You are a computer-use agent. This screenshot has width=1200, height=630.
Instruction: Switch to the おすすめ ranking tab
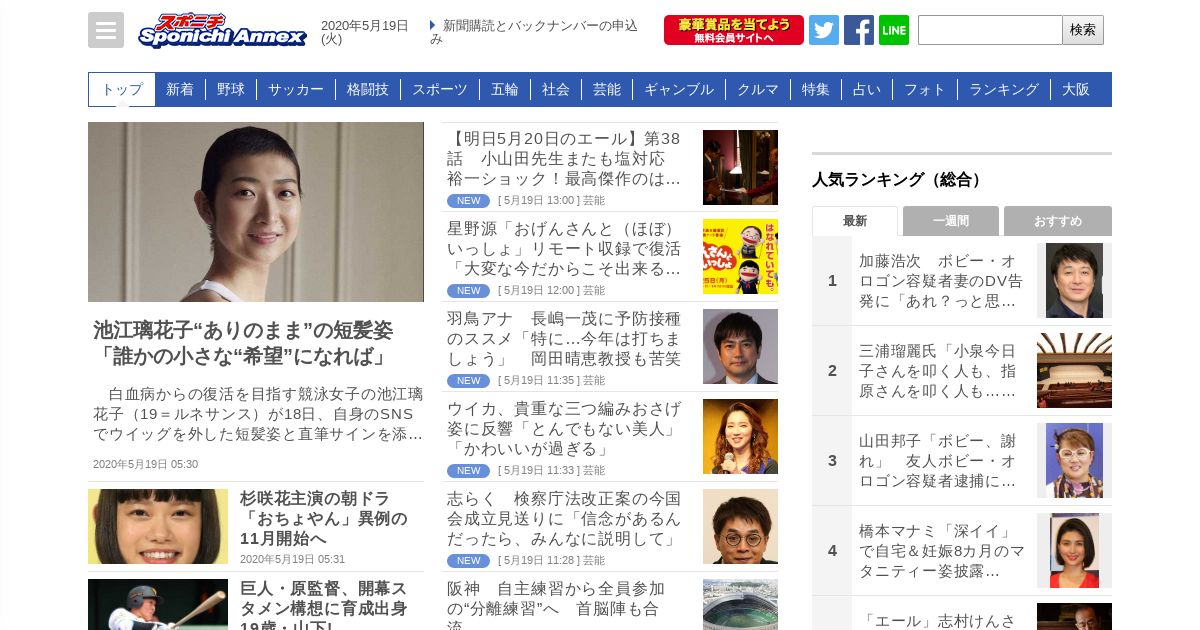coord(1058,221)
